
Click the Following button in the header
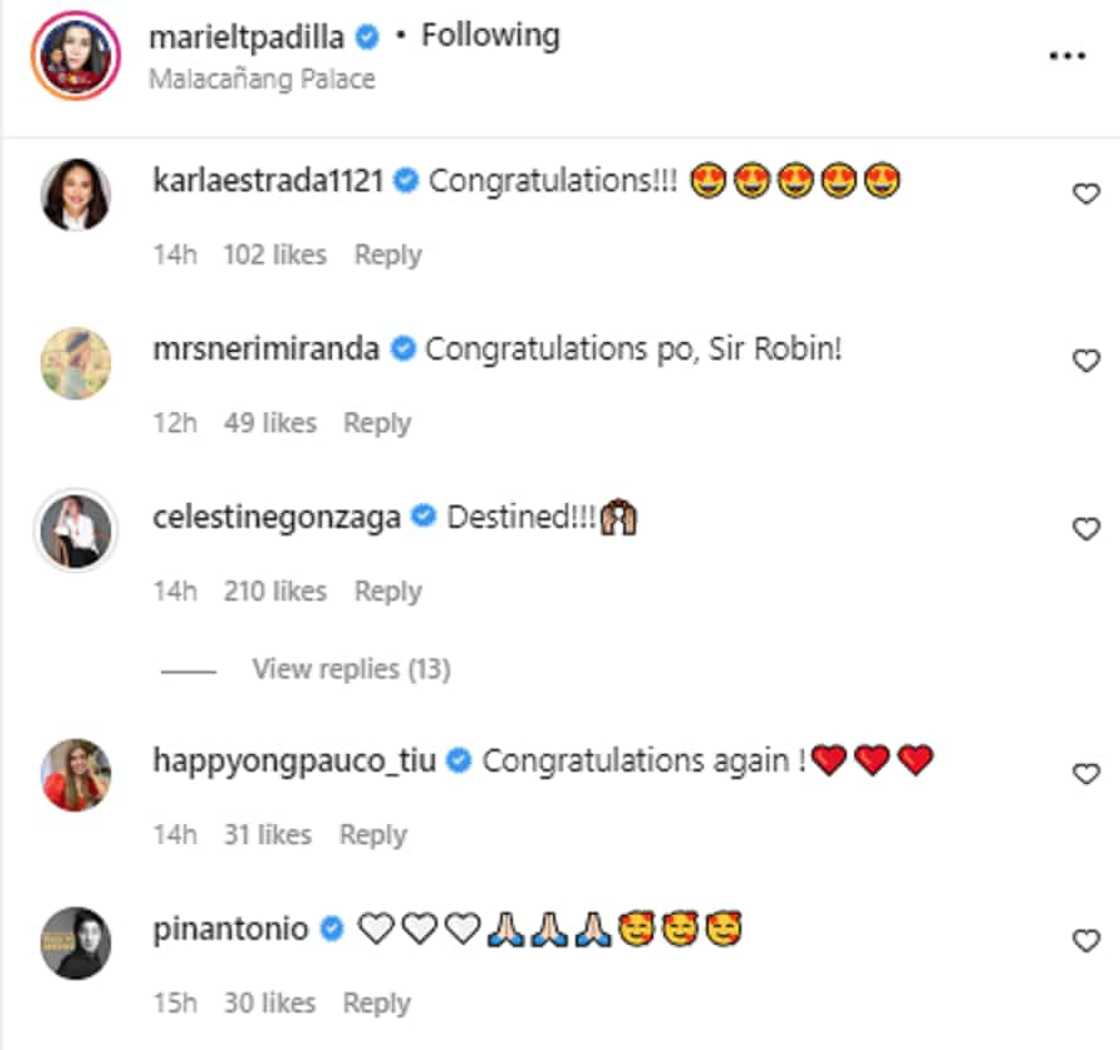(x=490, y=37)
